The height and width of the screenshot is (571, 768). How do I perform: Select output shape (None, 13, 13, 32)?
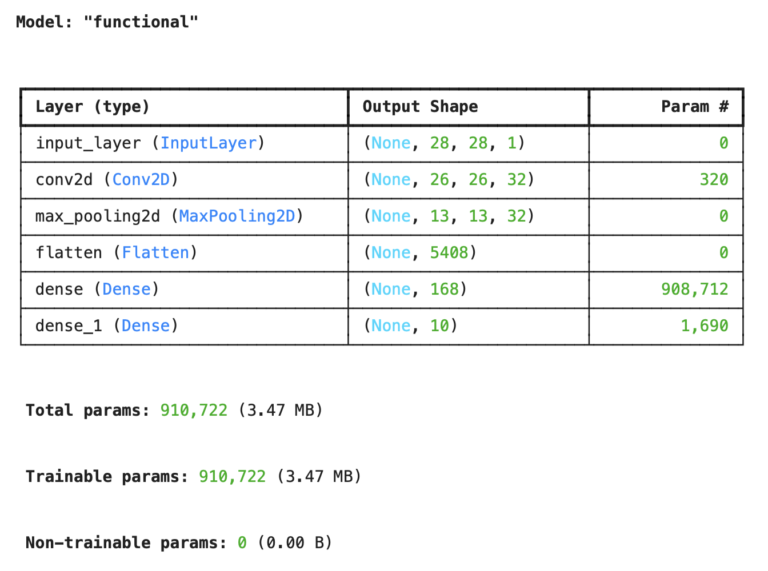pos(449,216)
